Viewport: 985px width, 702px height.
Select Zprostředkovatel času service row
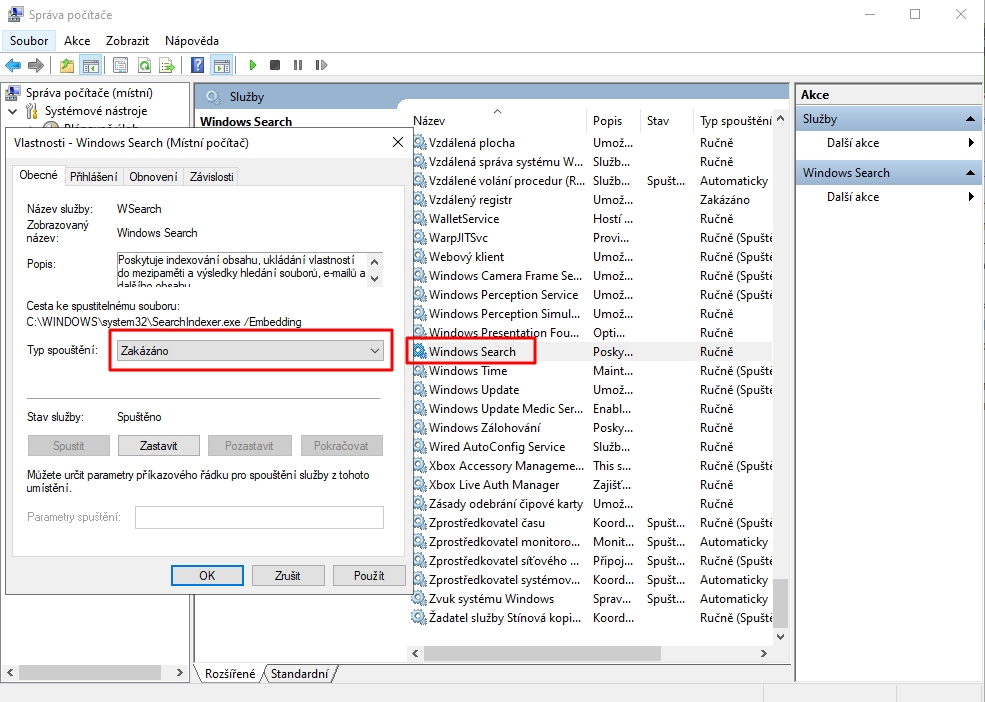[592, 523]
